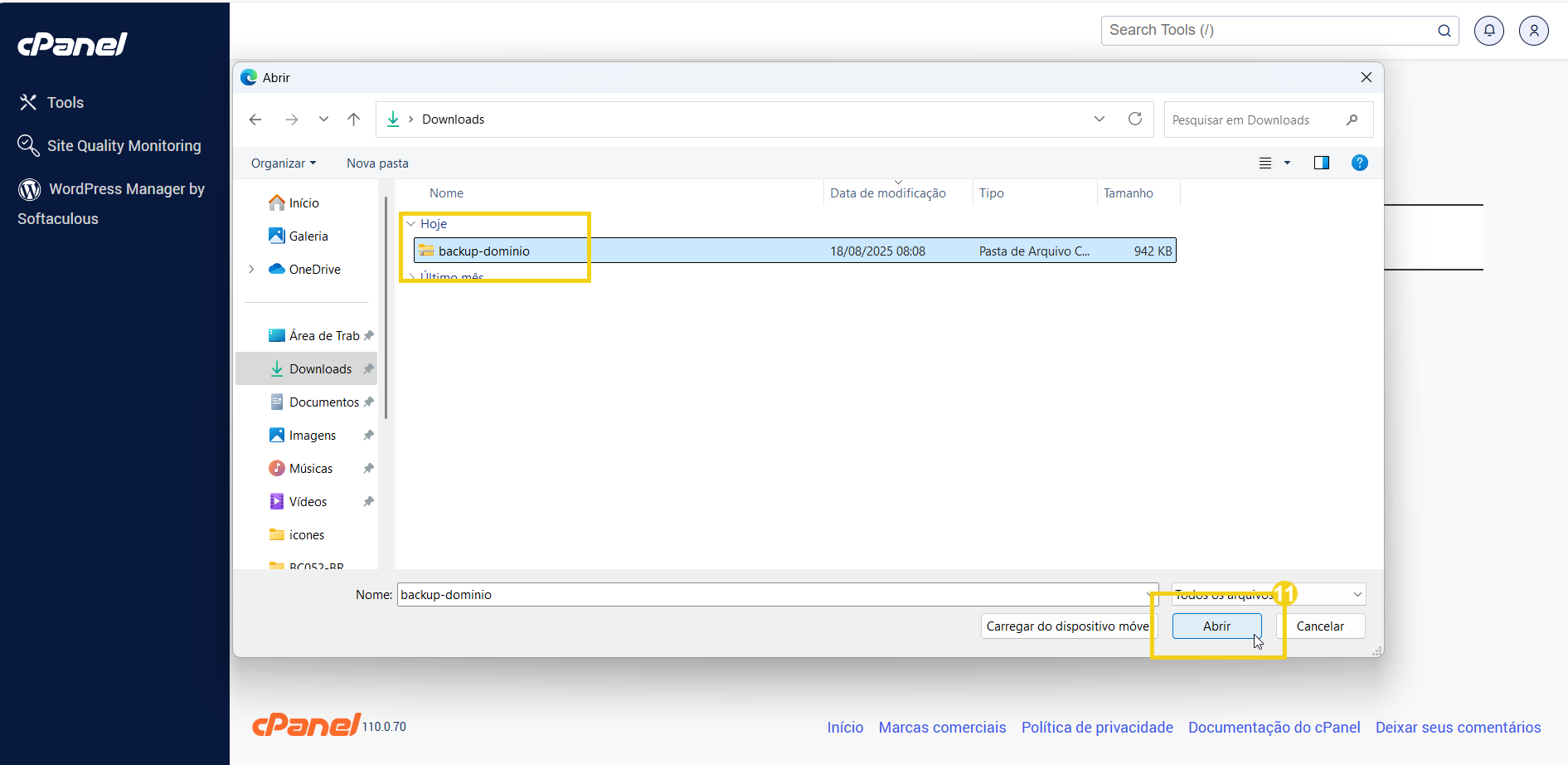
Task: Click the 942 KB size cell
Action: coord(1153,251)
